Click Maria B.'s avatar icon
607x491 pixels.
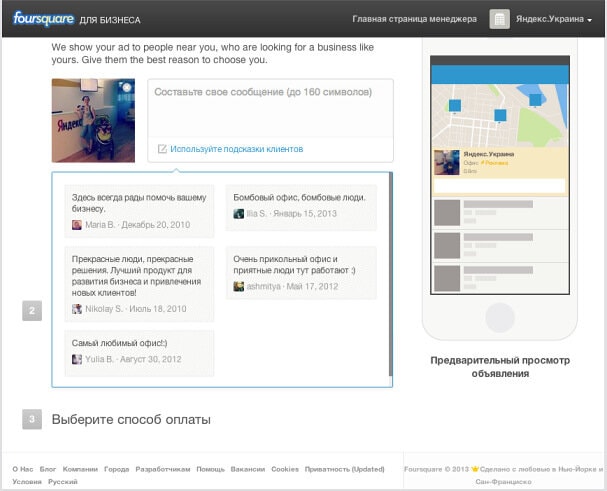(x=77, y=225)
